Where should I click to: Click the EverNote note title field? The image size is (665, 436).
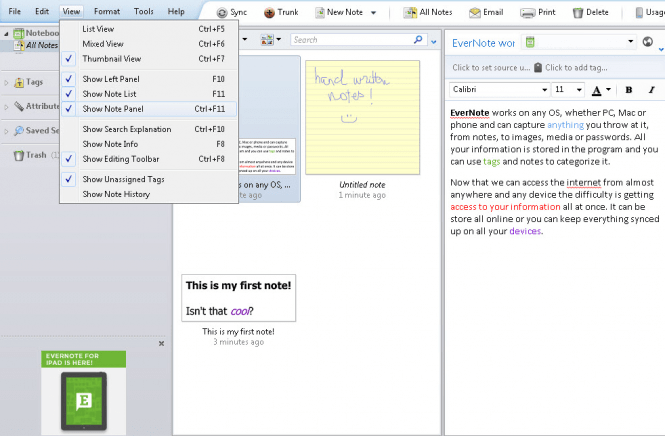pyautogui.click(x=483, y=43)
